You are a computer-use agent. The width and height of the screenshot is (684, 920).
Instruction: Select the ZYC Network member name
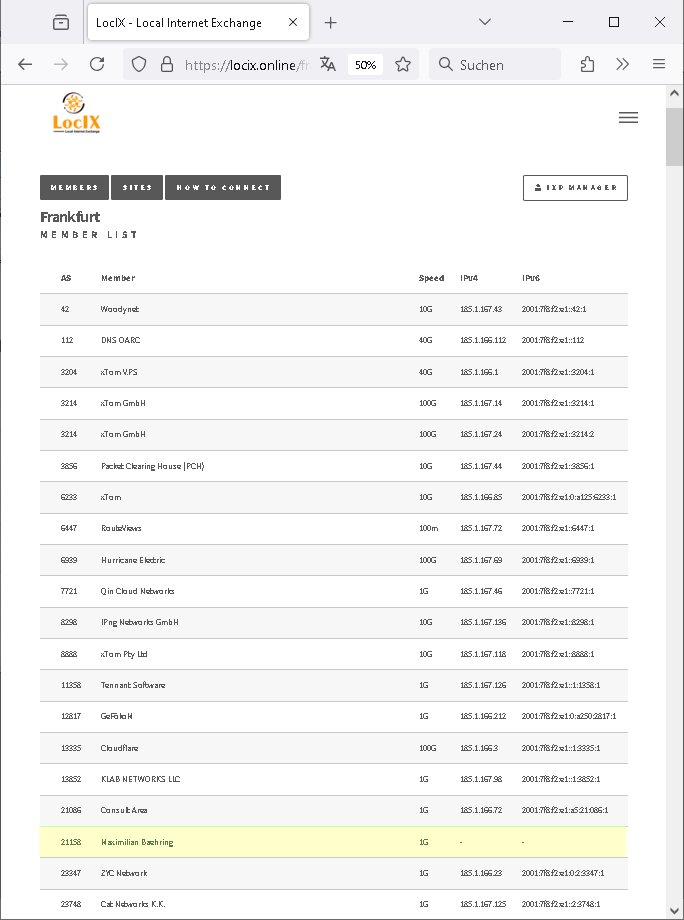click(x=124, y=873)
